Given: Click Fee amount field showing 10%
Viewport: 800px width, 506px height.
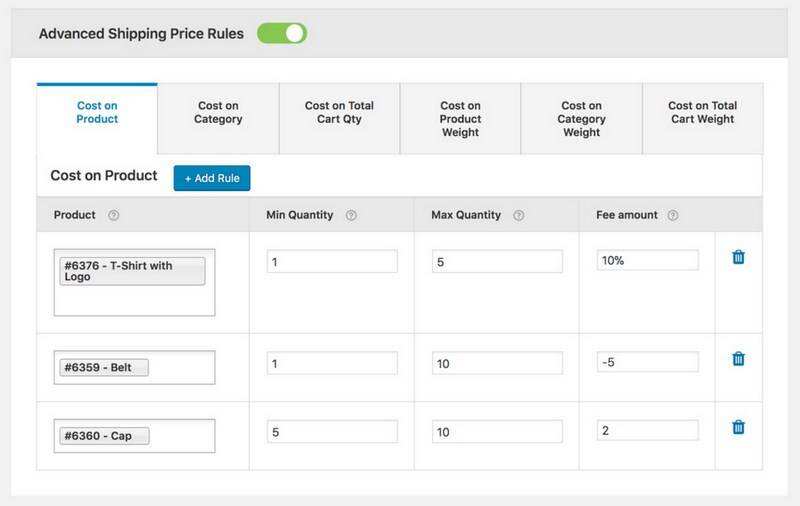Looking at the screenshot, I should coord(647,261).
